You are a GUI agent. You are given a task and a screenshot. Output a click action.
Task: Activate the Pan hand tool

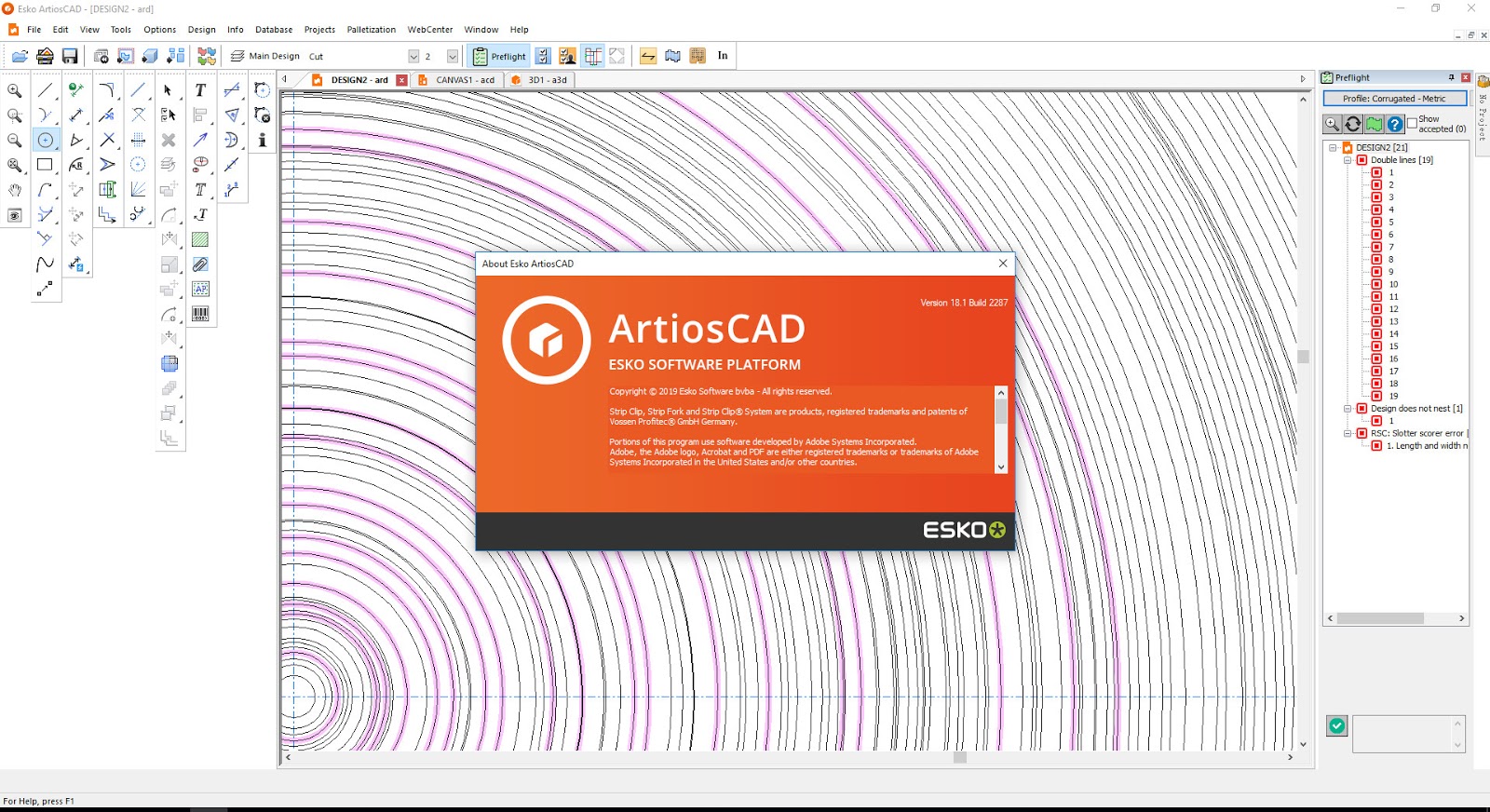[15, 190]
